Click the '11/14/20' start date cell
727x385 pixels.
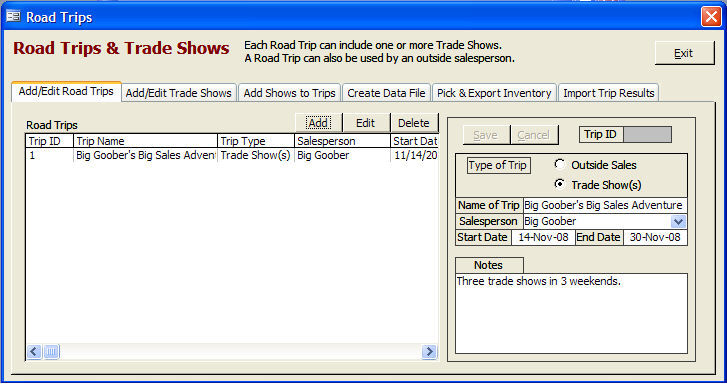415,155
